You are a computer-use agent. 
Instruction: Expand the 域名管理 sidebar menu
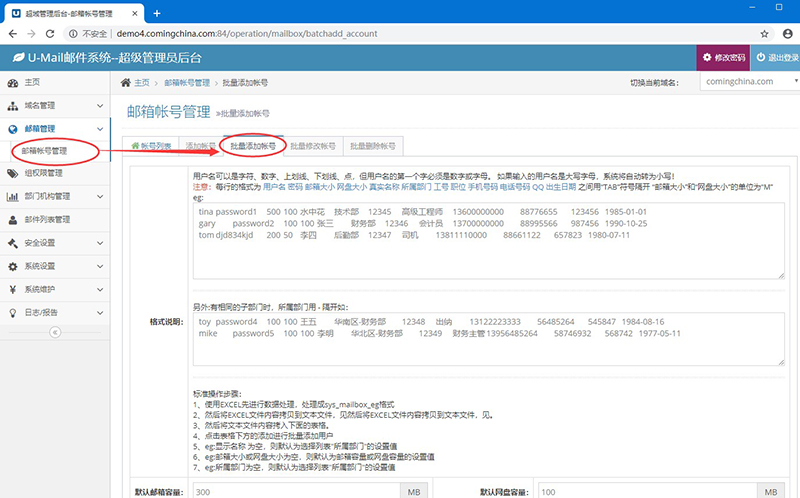[55, 105]
